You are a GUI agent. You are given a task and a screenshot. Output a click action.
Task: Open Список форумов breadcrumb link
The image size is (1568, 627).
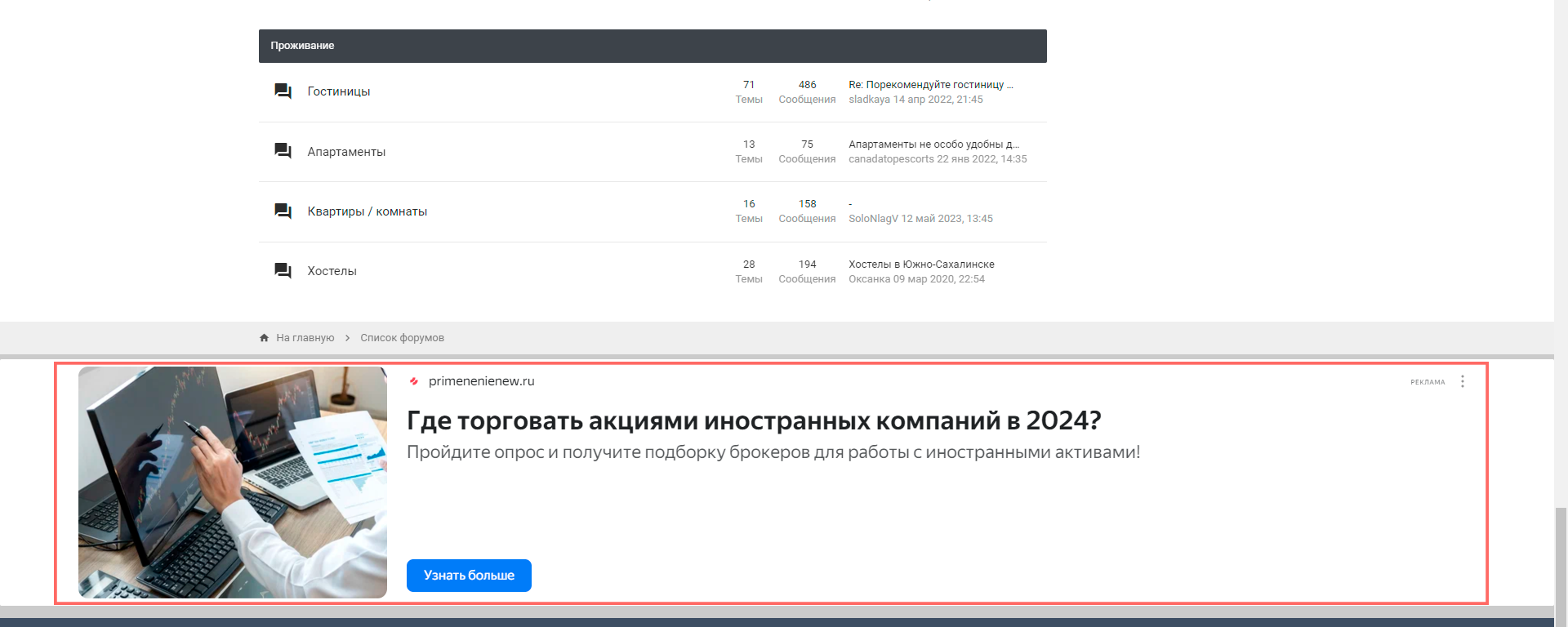(x=403, y=337)
